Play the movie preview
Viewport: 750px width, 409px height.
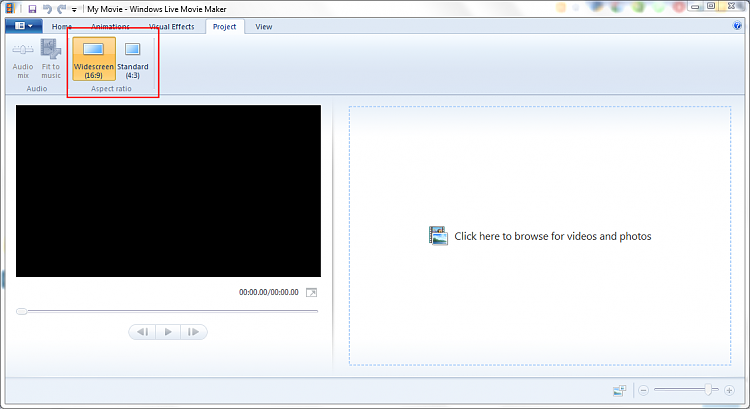[168, 332]
